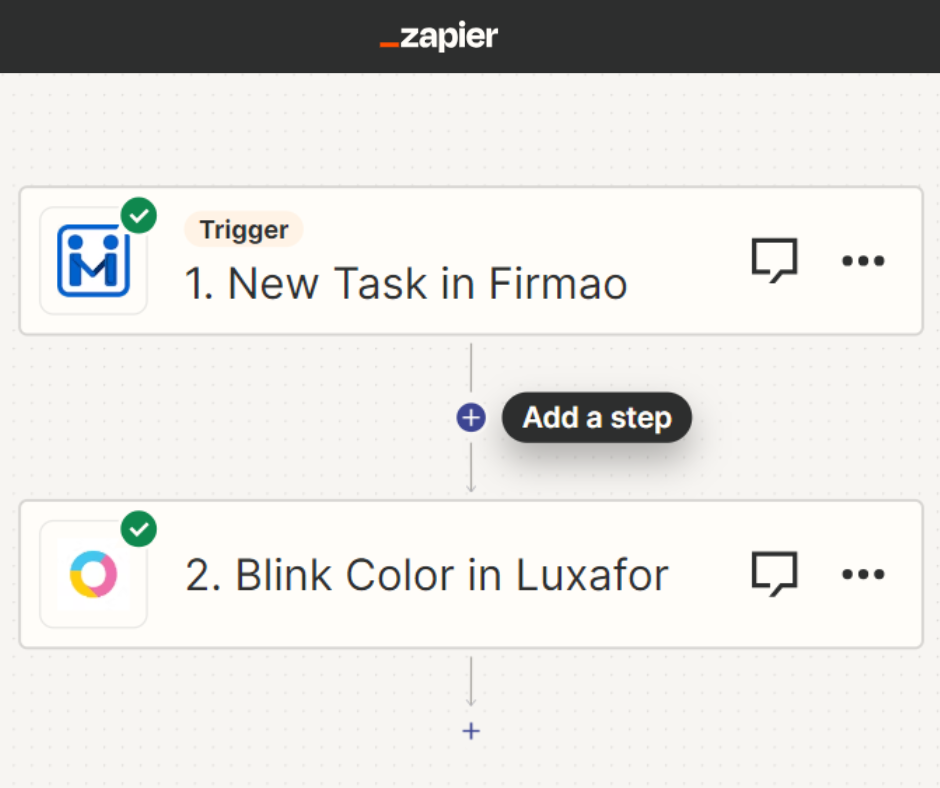Screen dimensions: 940x788
Task: Open the comment panel for the Firmao trigger
Action: 775,260
